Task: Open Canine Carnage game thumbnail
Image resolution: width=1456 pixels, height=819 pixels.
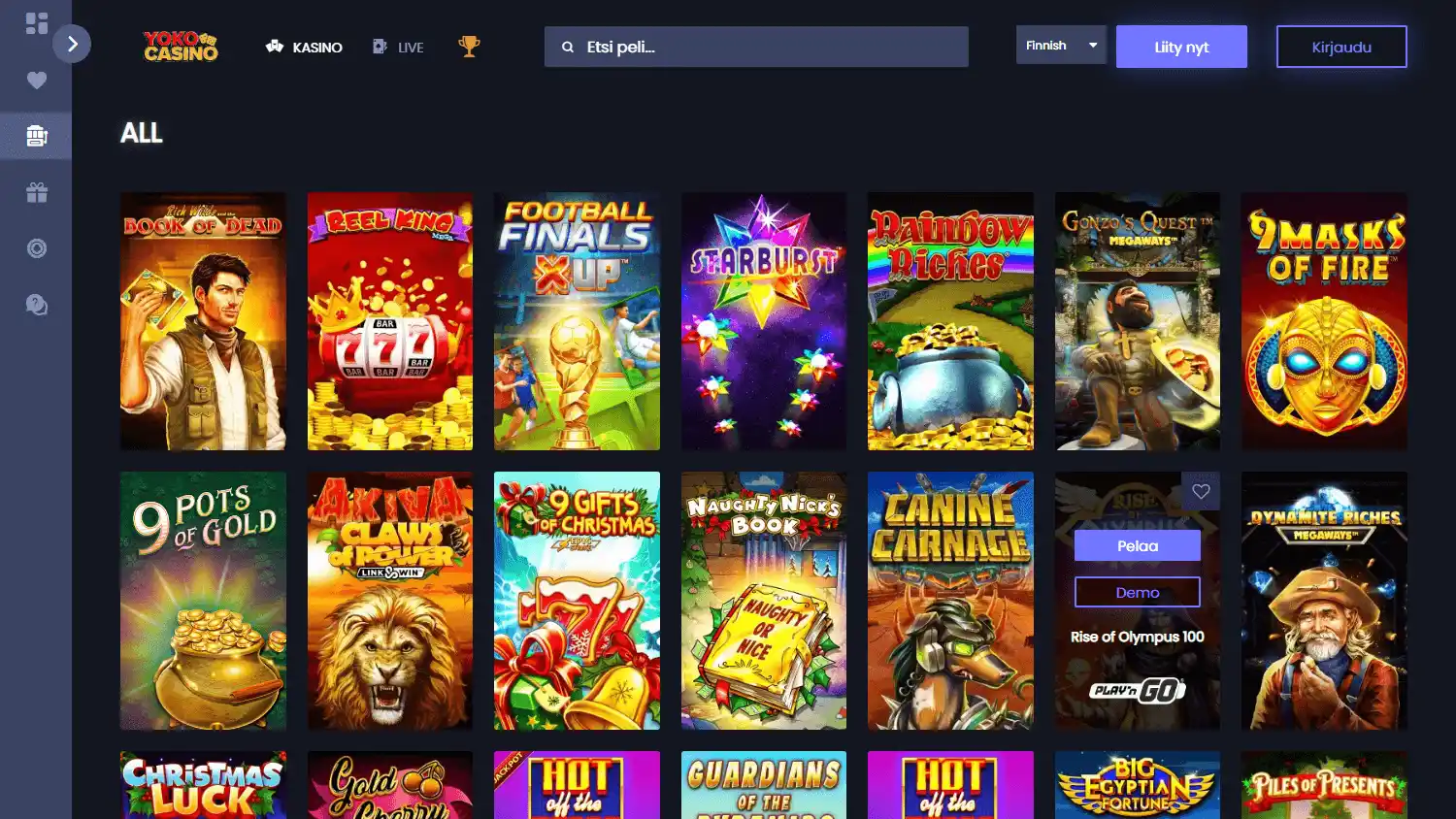Action: tap(950, 601)
